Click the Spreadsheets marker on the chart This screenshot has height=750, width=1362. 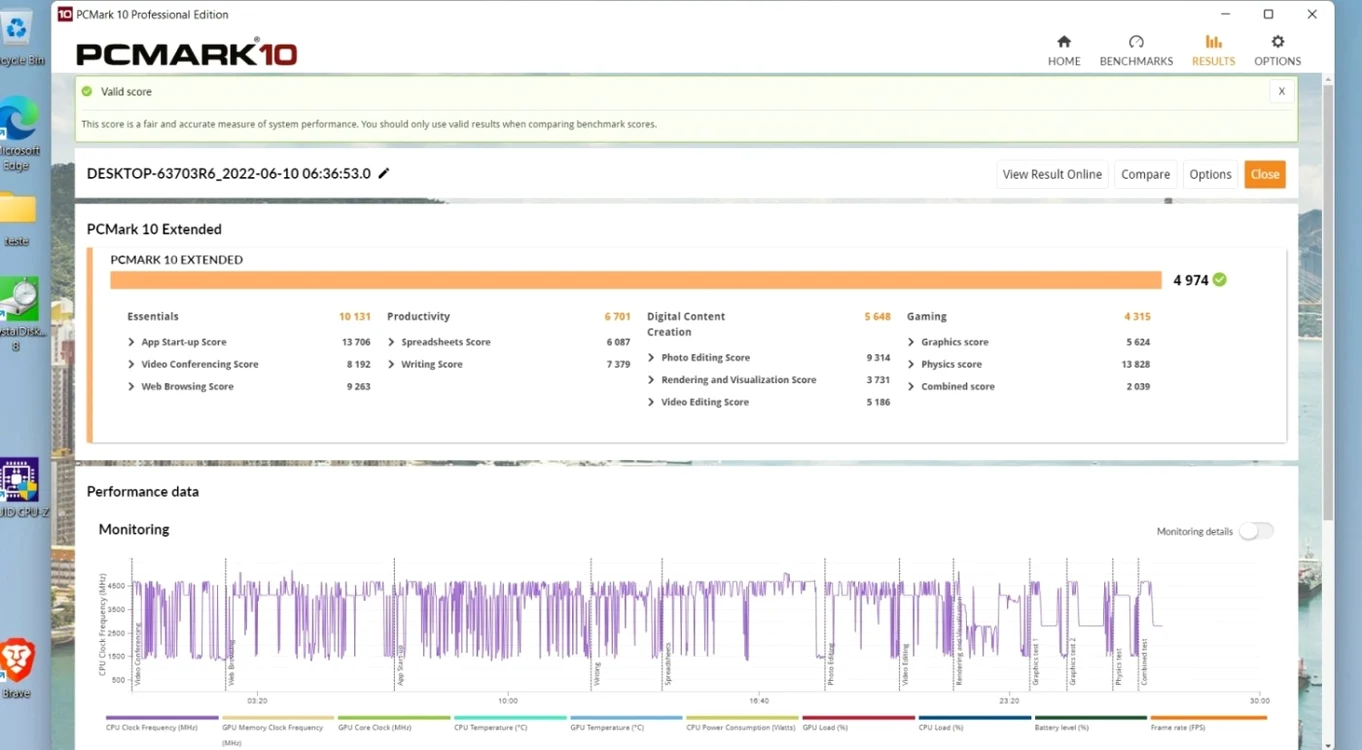click(667, 663)
